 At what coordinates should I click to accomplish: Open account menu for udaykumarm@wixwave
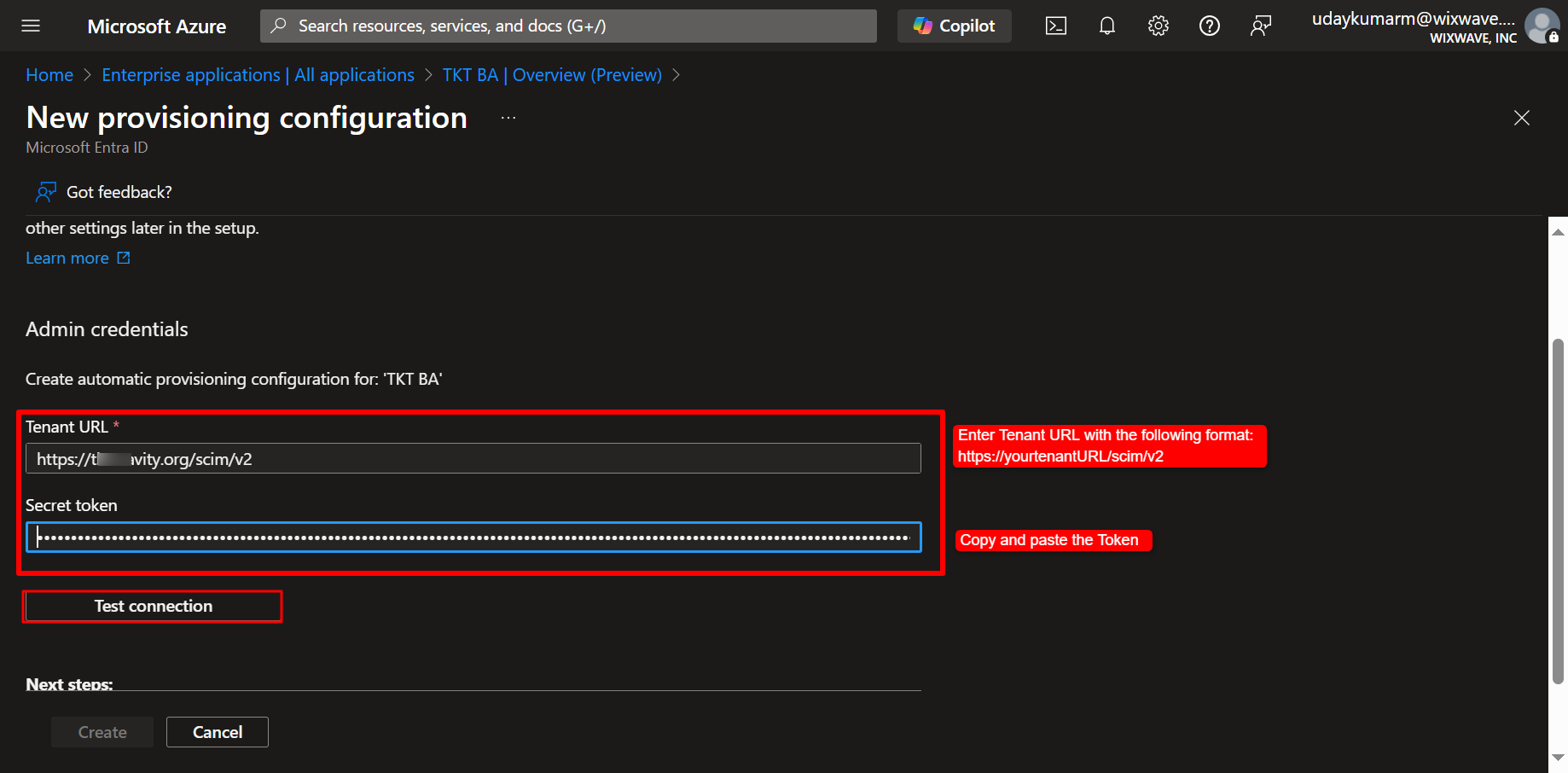[x=1436, y=26]
